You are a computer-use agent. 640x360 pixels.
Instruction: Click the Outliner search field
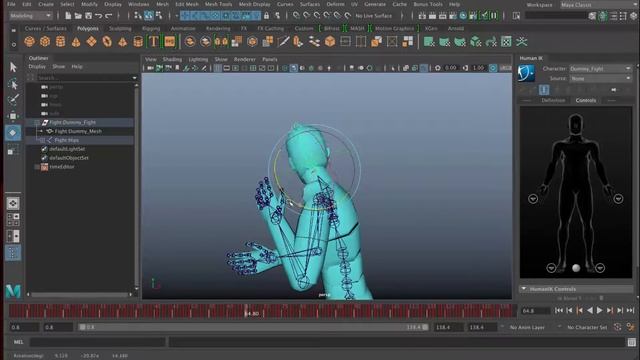pyautogui.click(x=84, y=78)
